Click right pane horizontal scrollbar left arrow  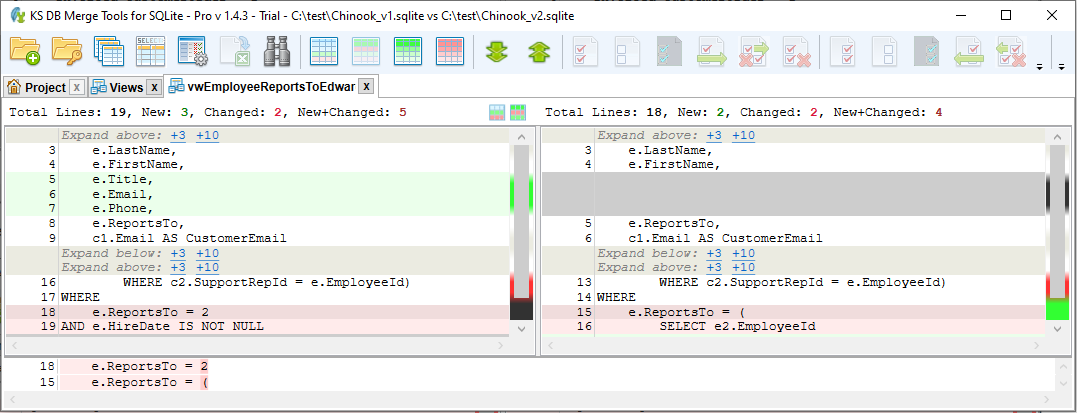tap(549, 344)
